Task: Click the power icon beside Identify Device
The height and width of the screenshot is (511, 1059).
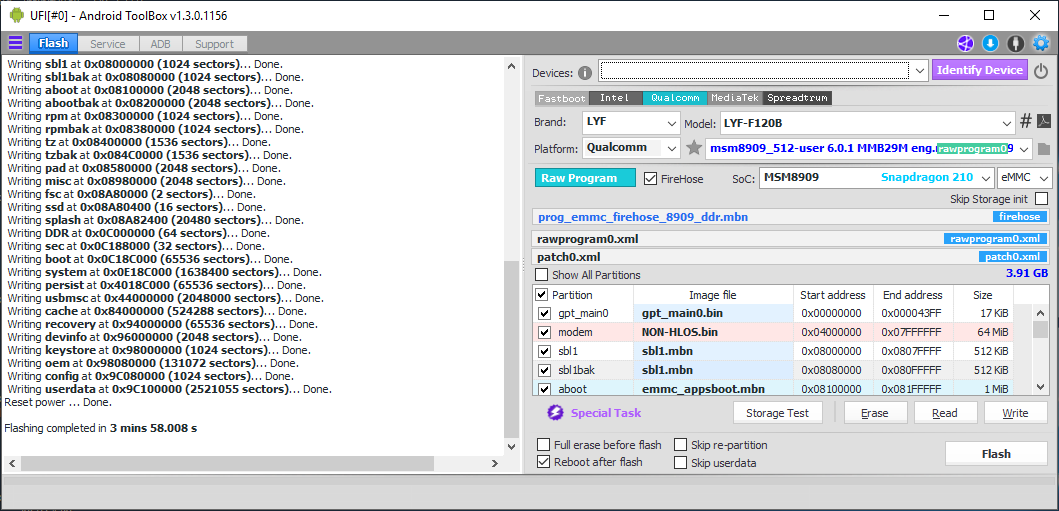Action: (1041, 71)
